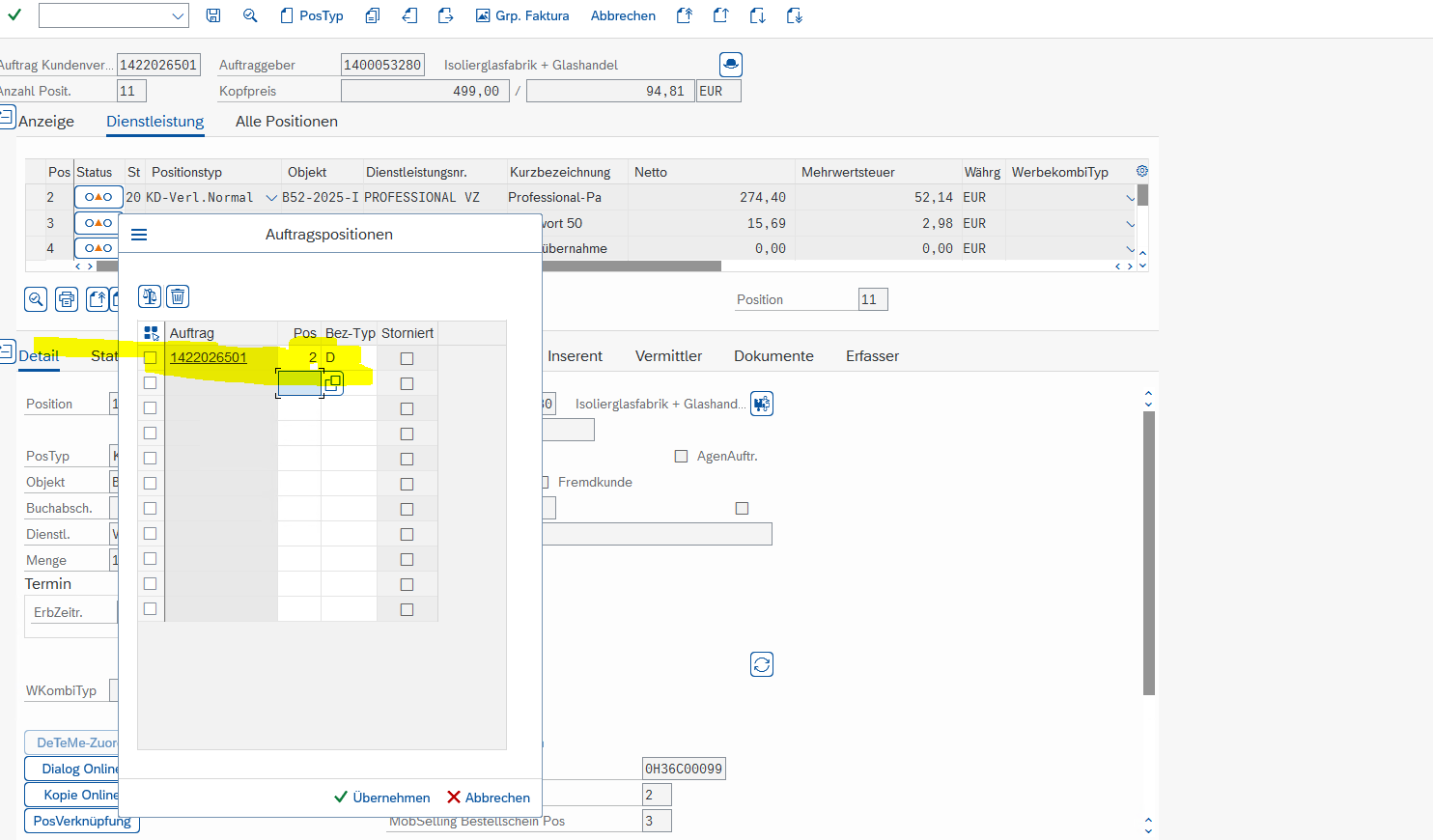Screen dimensions: 1433x840
Task: Select the row checkbox for order 1422026501
Action: coord(150,358)
